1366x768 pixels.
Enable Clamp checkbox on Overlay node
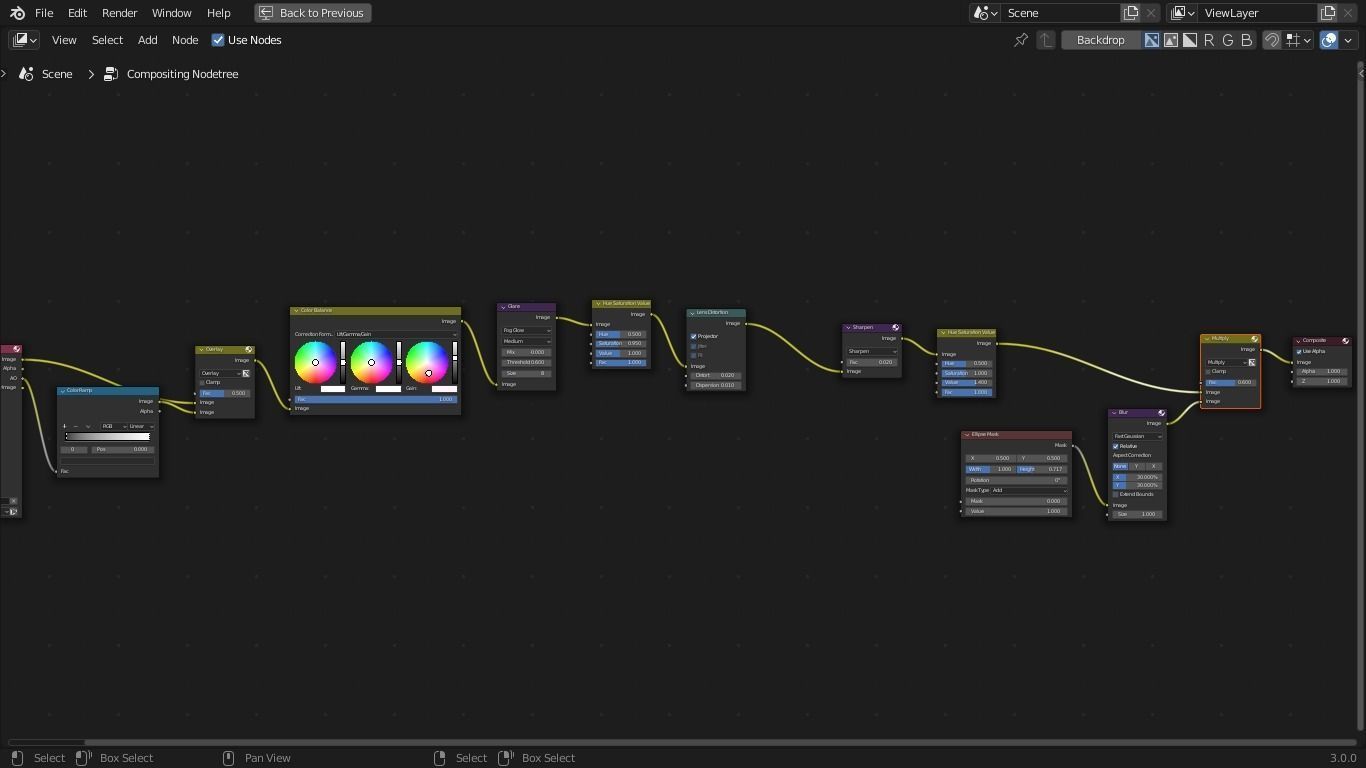pos(203,382)
